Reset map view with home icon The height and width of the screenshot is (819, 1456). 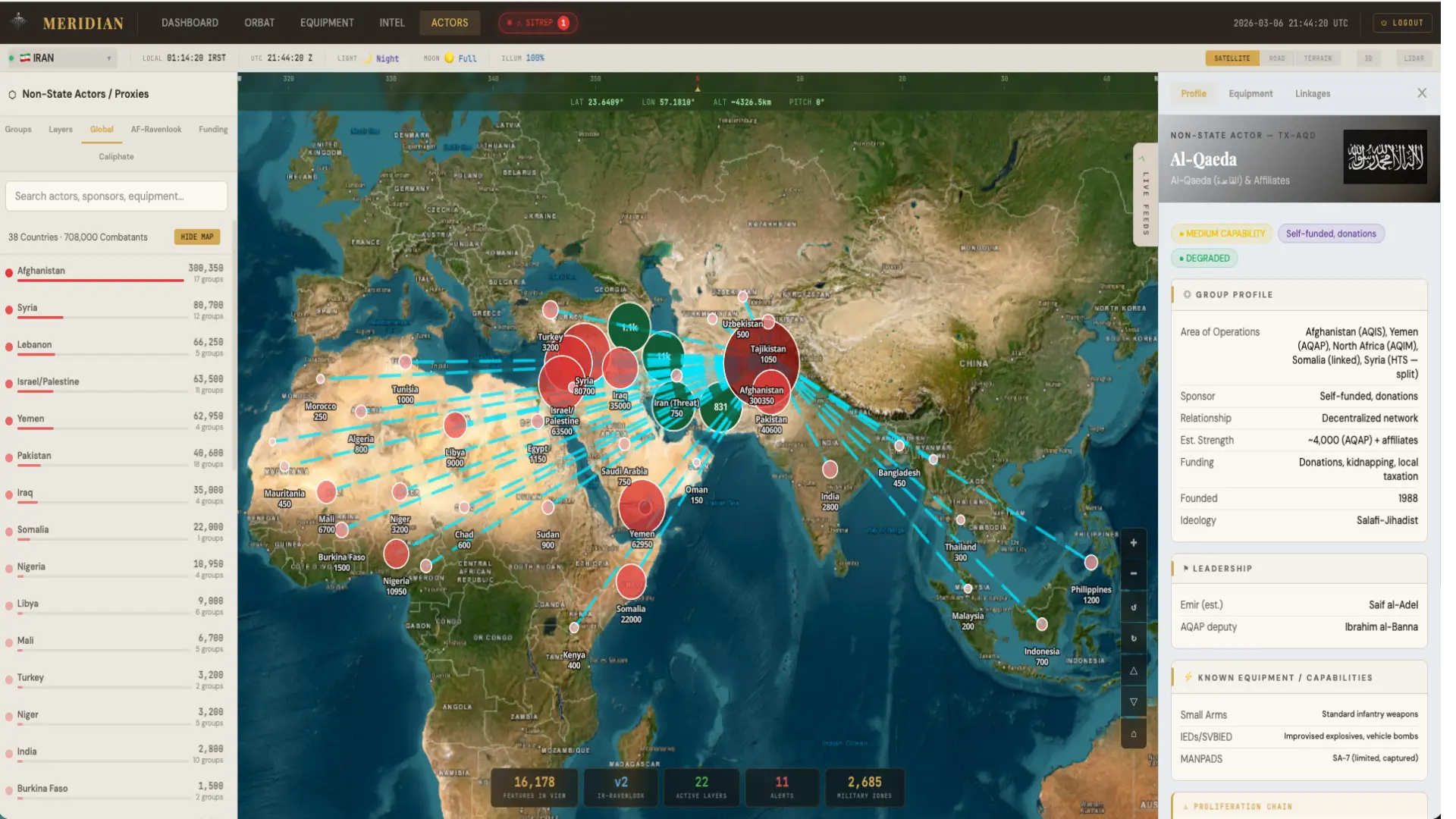point(1133,733)
